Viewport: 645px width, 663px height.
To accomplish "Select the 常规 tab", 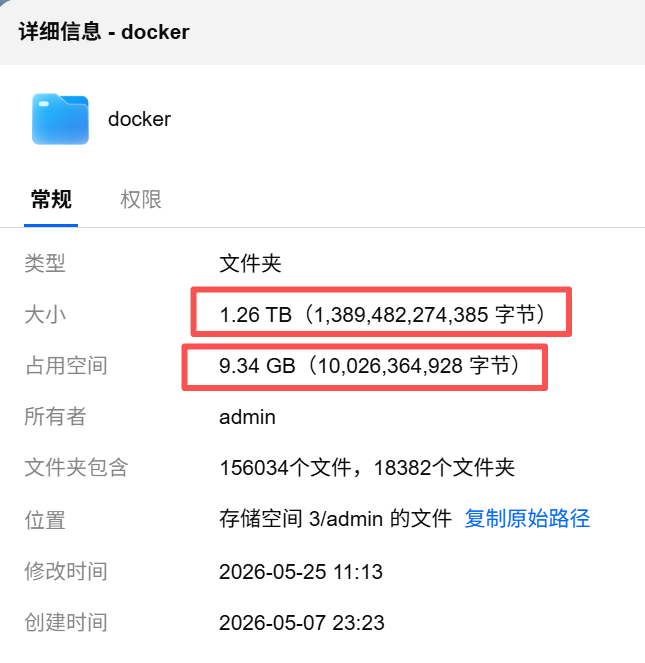I will tap(51, 199).
